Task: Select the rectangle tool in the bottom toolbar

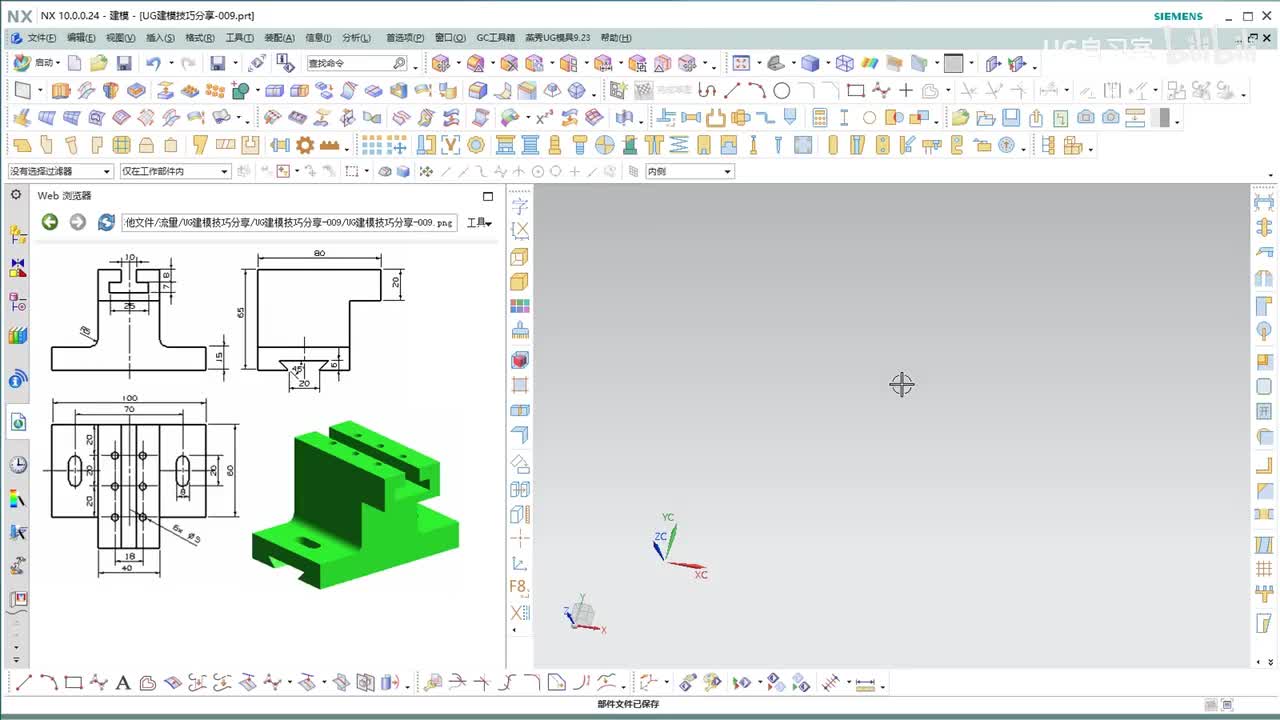Action: click(x=73, y=683)
